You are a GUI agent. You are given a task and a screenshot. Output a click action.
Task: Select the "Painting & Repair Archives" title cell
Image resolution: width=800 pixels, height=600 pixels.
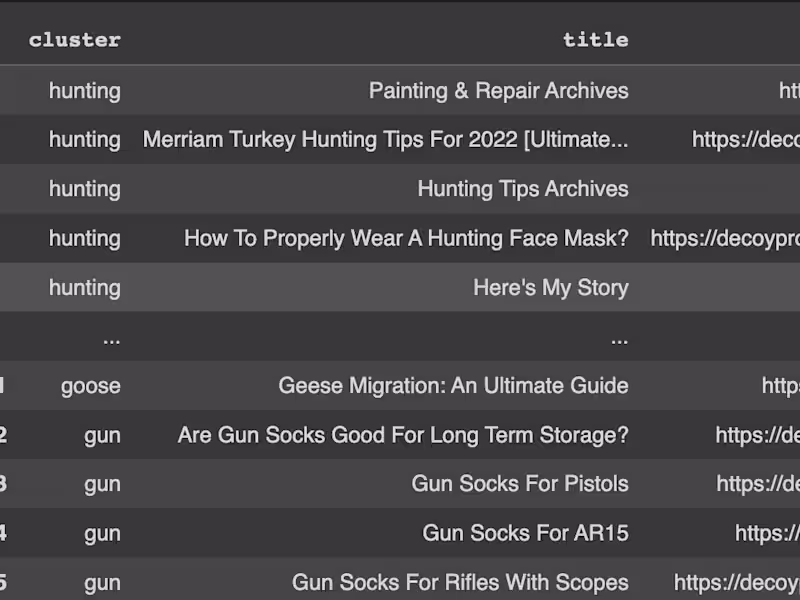[498, 91]
